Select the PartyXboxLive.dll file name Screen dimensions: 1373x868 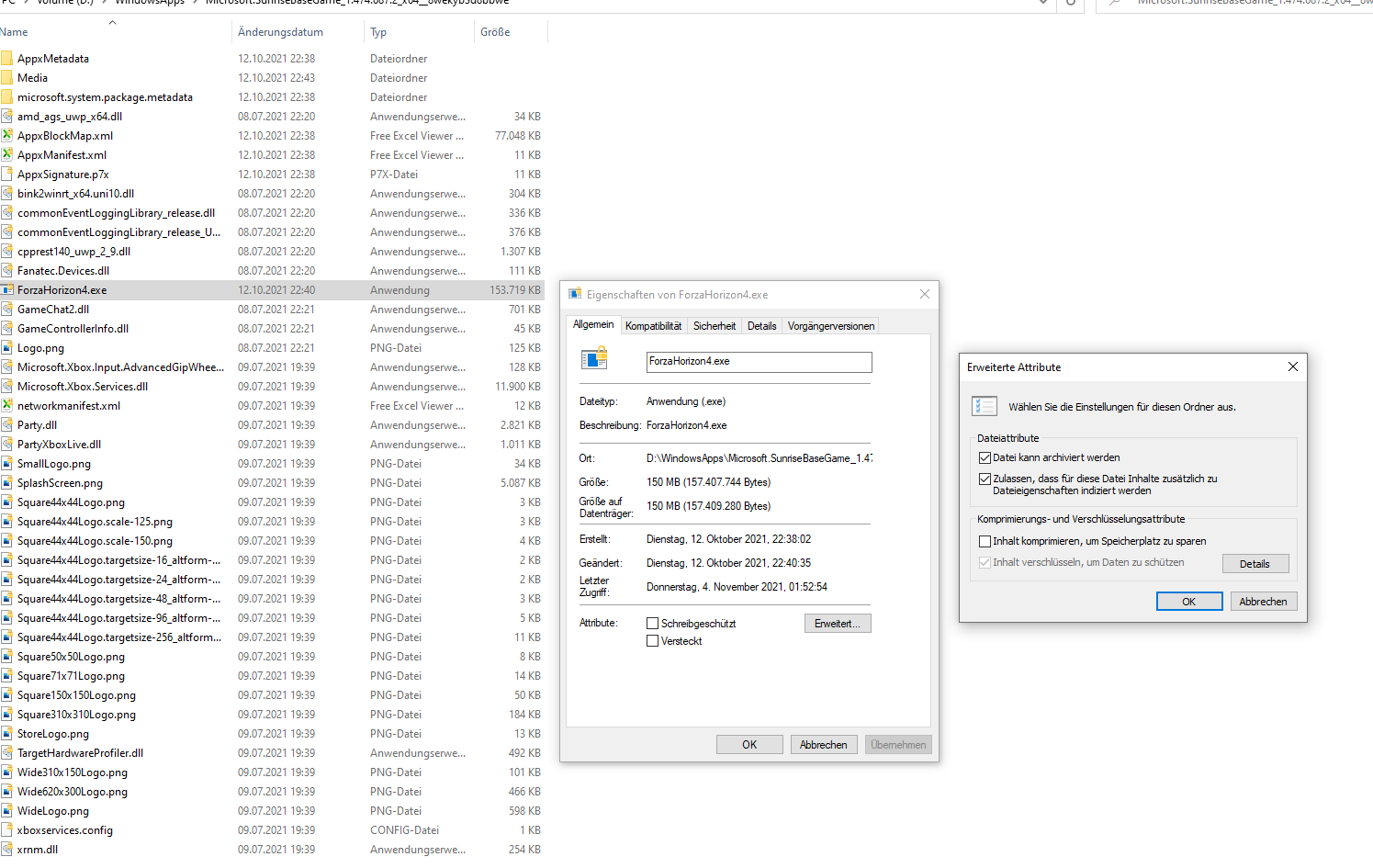[x=60, y=445]
